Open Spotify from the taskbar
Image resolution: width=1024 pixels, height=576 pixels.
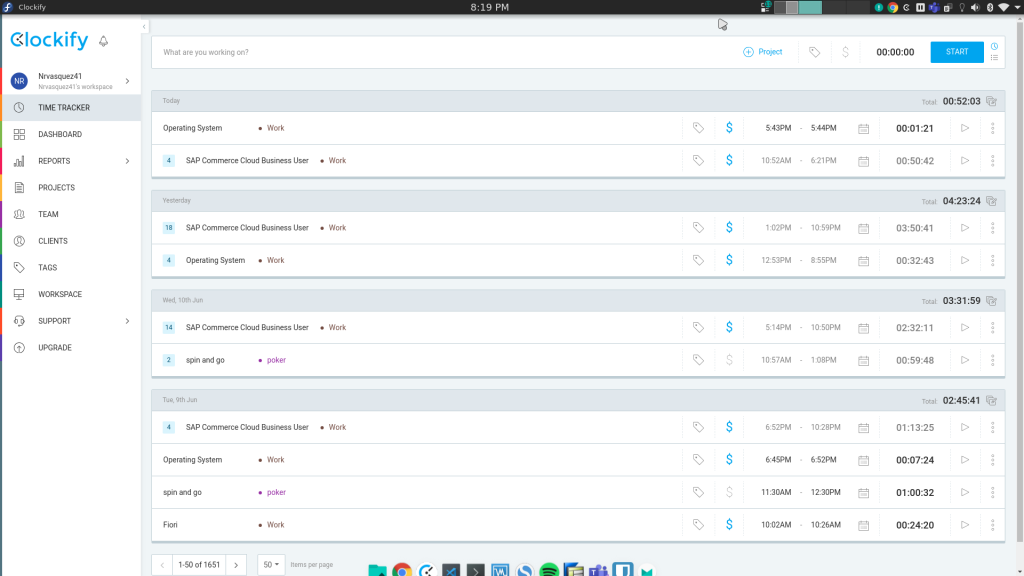coord(548,570)
